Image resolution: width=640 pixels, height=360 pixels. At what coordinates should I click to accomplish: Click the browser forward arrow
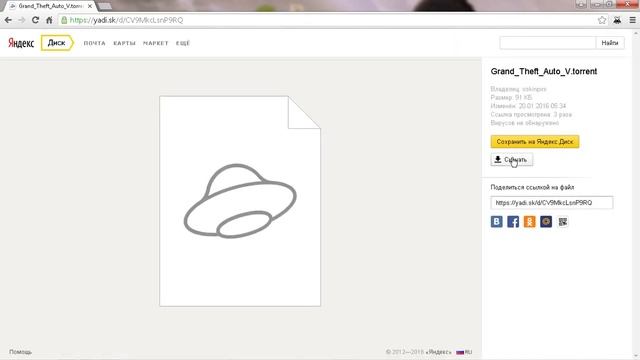pos(22,20)
